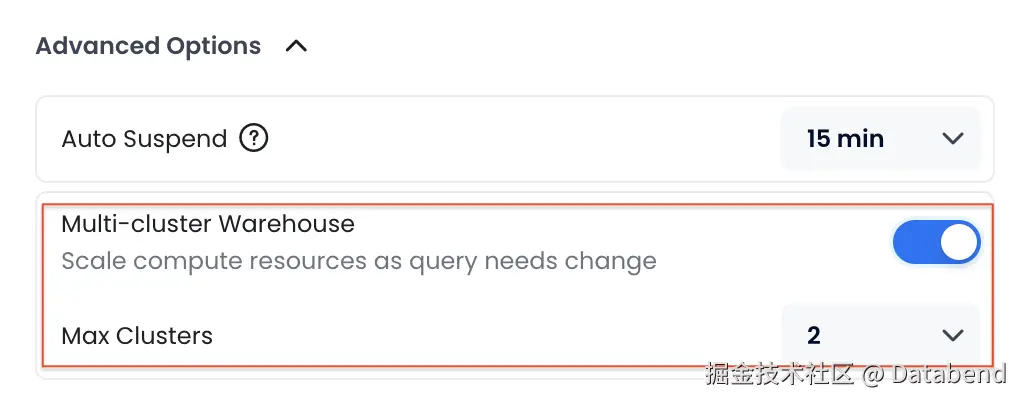1022x402 pixels.
Task: Click the blue track of the toggle switch
Action: tap(914, 243)
